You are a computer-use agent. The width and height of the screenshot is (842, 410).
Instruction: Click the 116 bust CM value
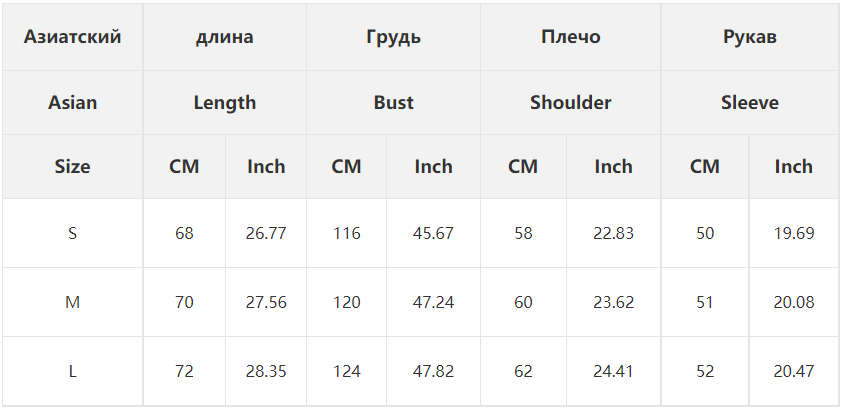346,233
